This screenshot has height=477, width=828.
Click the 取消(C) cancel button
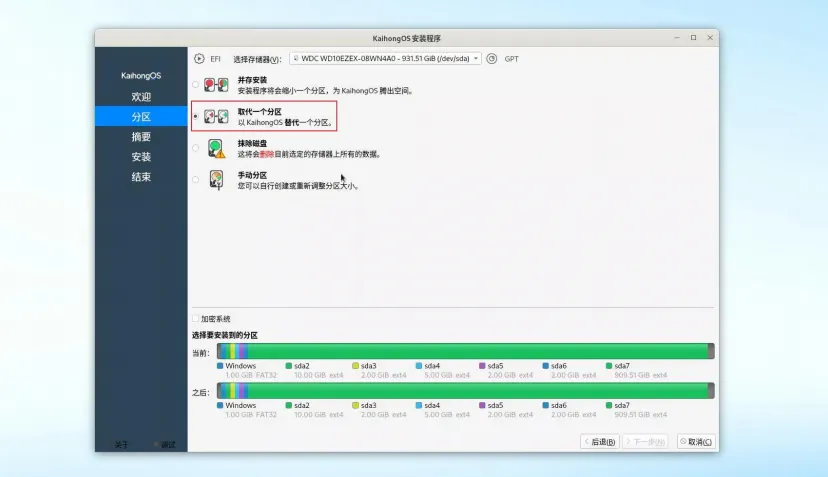[x=696, y=442]
